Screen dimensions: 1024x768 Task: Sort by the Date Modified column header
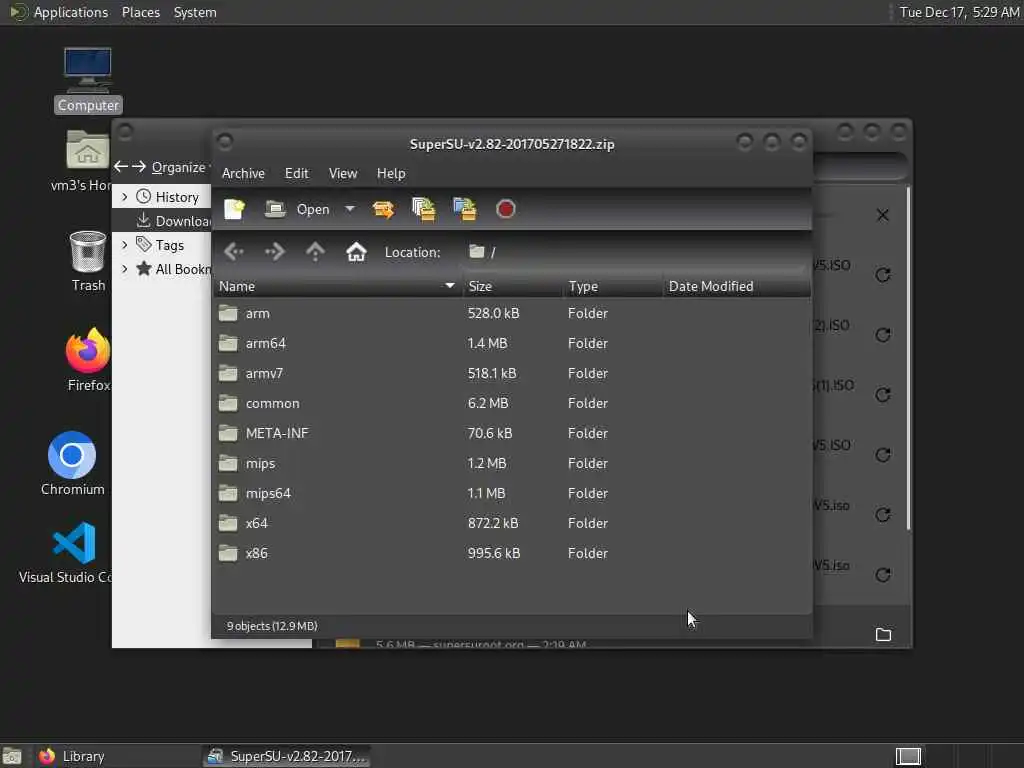[x=737, y=286]
